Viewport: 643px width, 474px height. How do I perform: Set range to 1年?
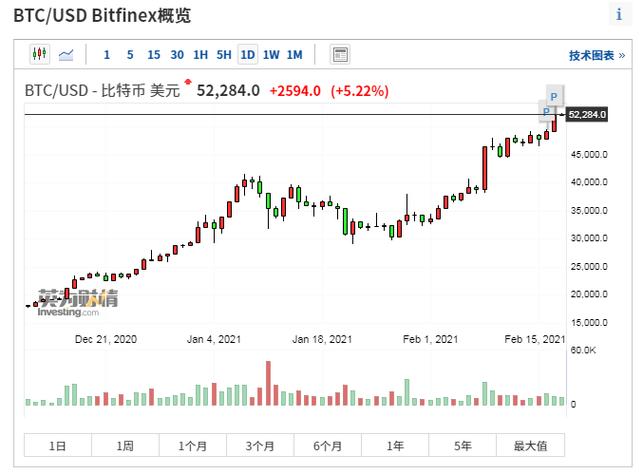395,445
